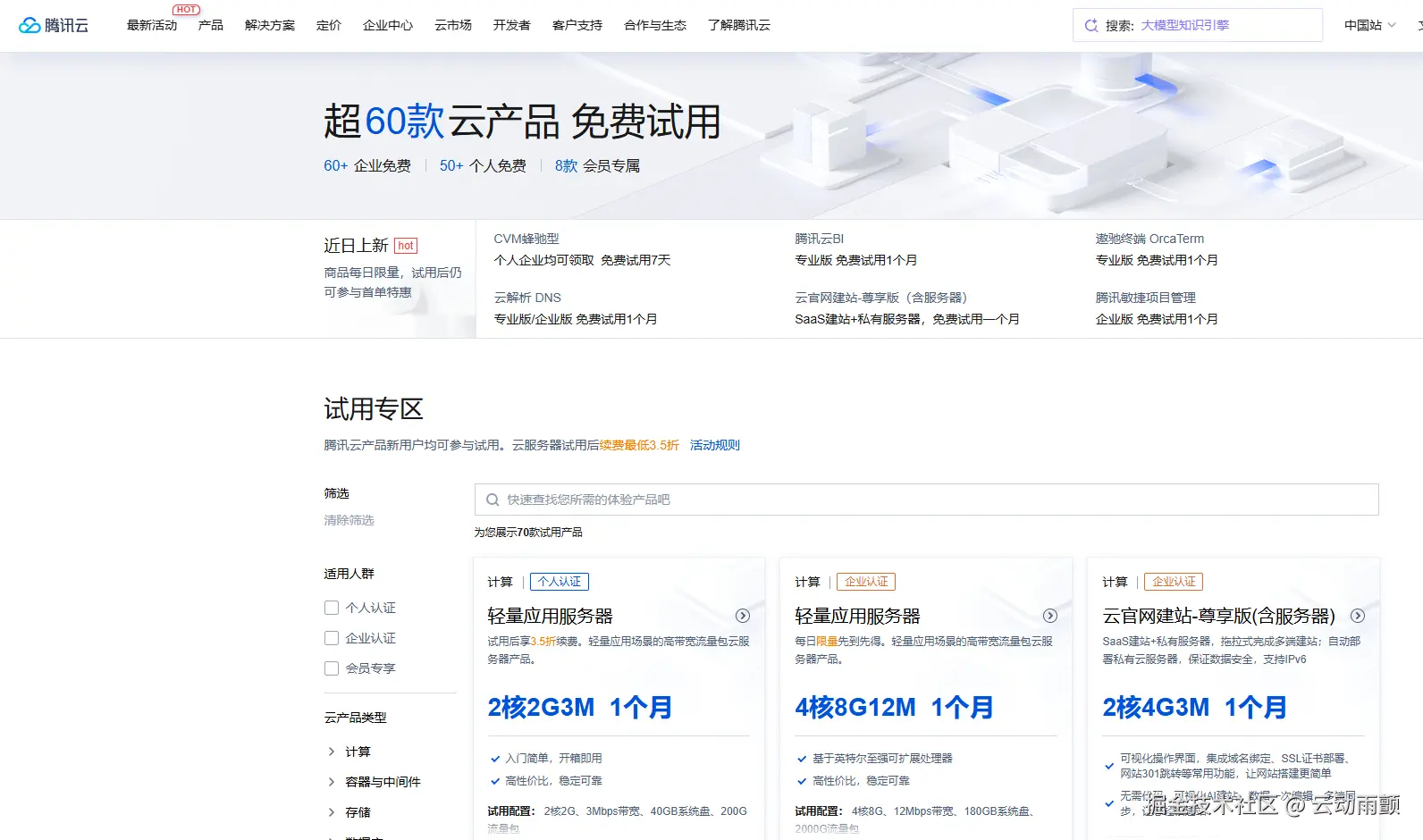Click the 4核8G12M 1个月 spec text
Screen dimensions: 1423x840
[895, 708]
